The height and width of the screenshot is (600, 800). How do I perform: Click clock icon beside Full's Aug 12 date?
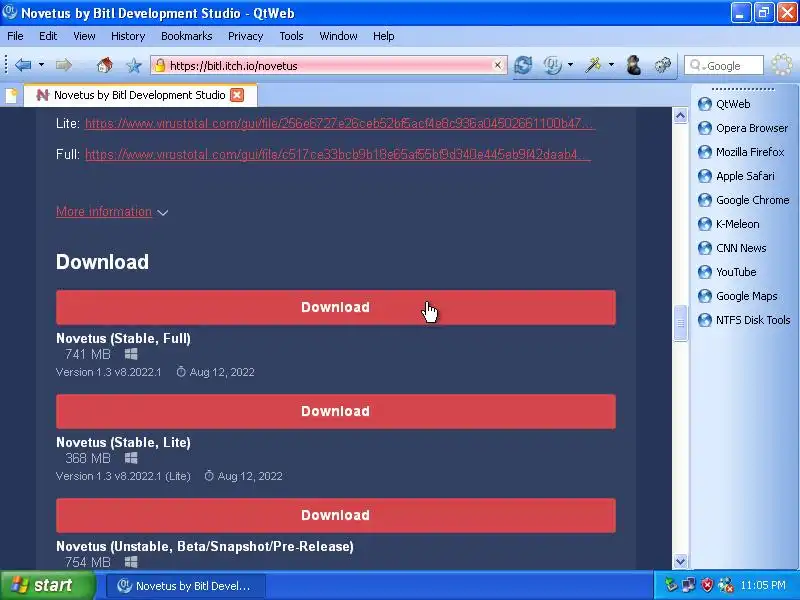[x=181, y=372]
